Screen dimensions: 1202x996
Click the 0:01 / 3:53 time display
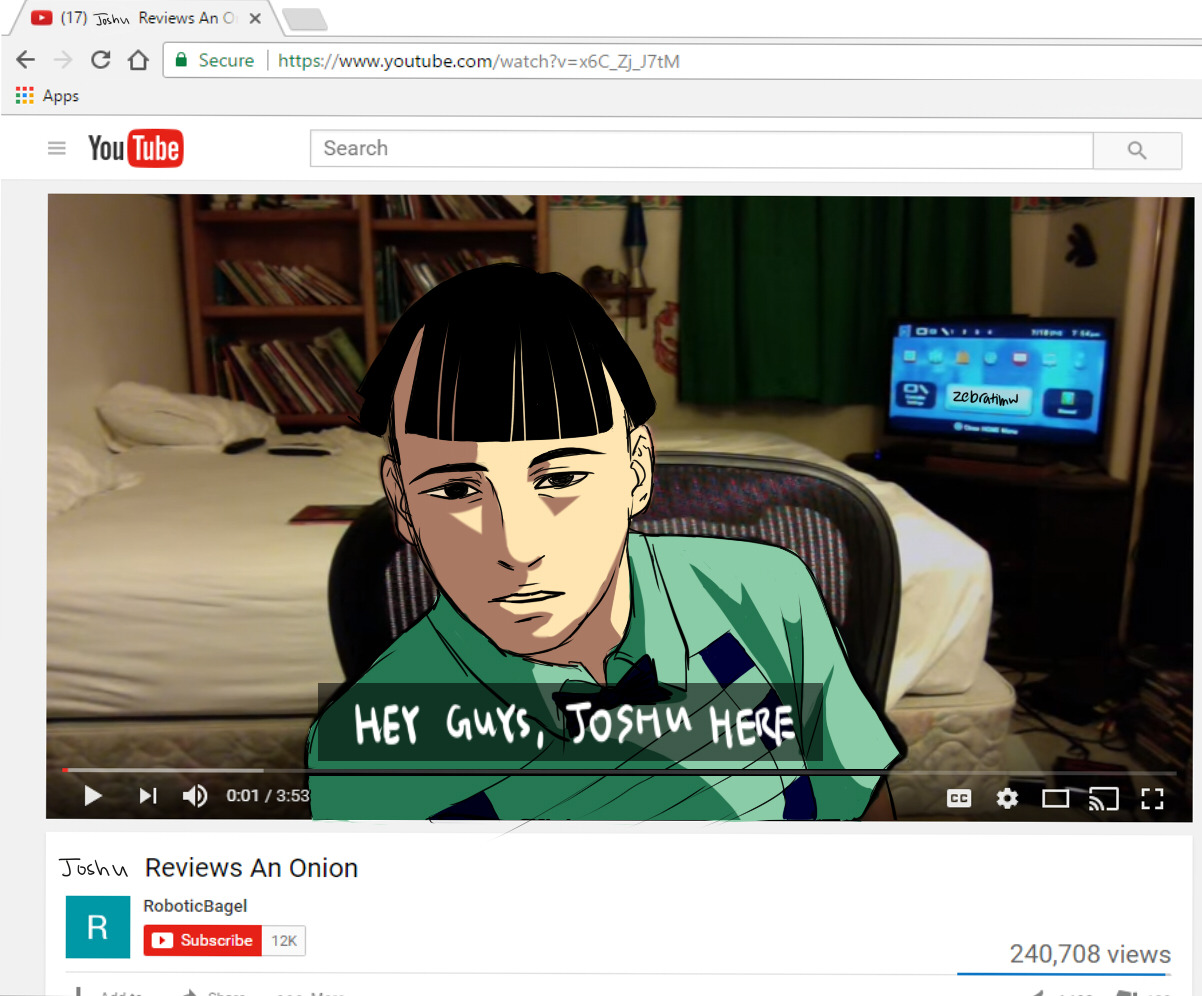point(268,797)
